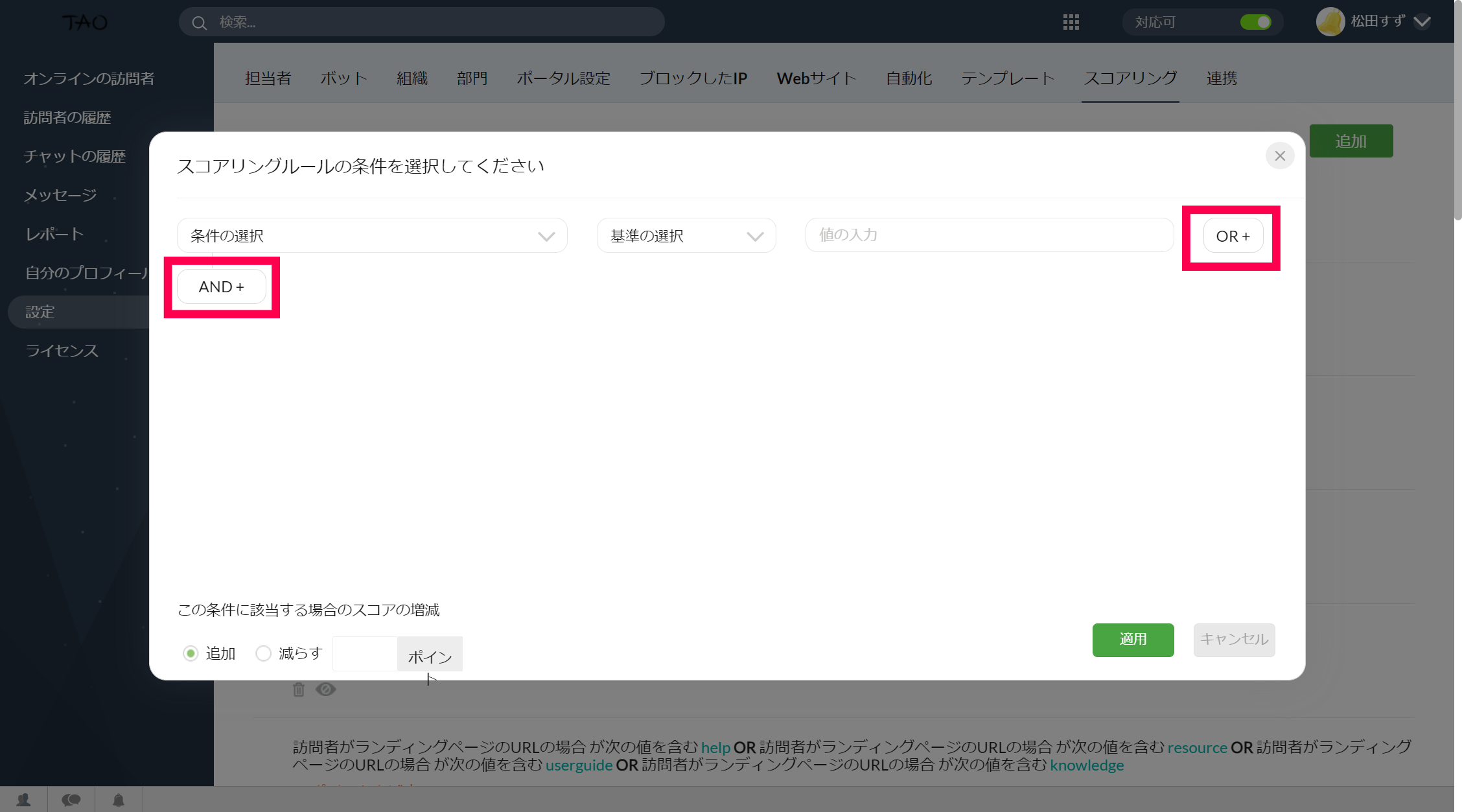This screenshot has height=812, width=1462.
Task: Expand the 松田すず user menu
Action: (1422, 22)
